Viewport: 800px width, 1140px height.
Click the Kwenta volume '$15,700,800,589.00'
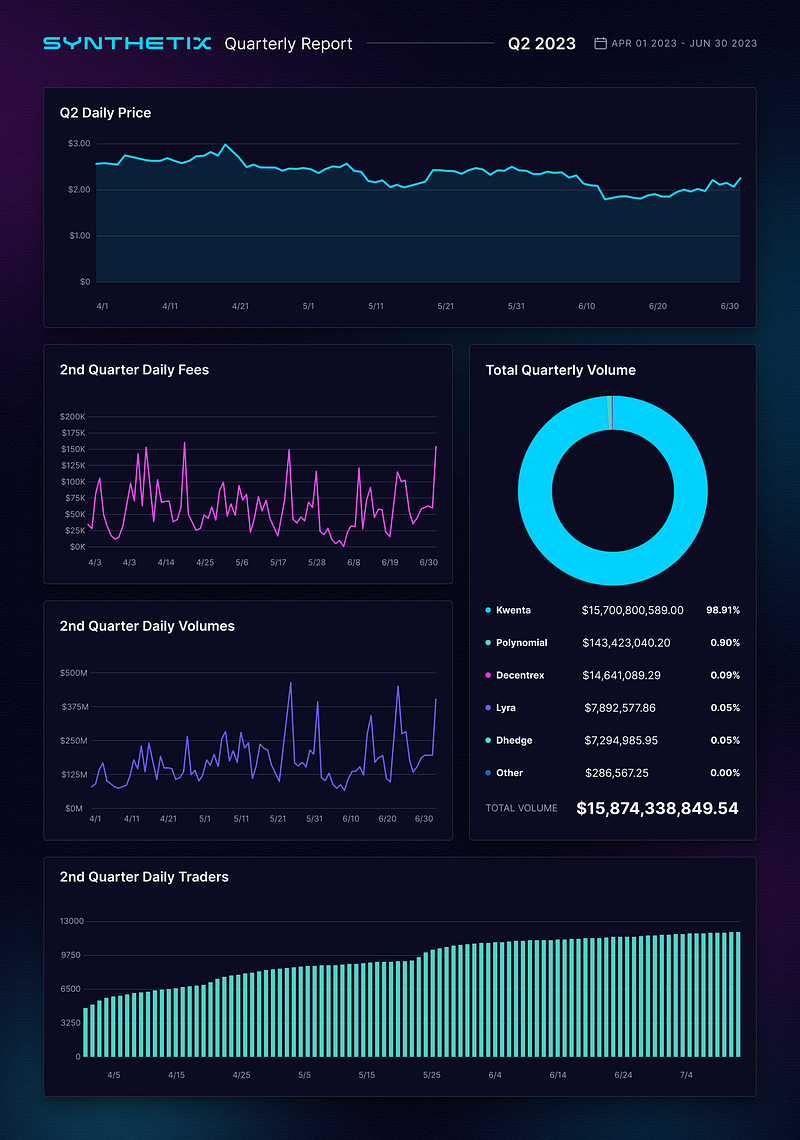pyautogui.click(x=633, y=610)
